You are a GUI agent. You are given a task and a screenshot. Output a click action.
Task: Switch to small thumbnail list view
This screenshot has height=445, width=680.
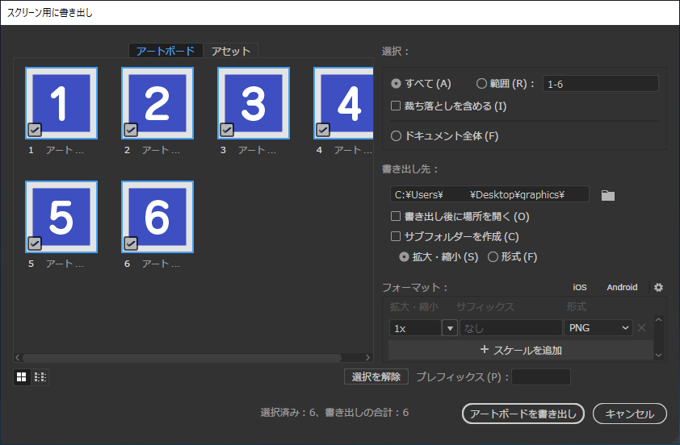pyautogui.click(x=40, y=377)
